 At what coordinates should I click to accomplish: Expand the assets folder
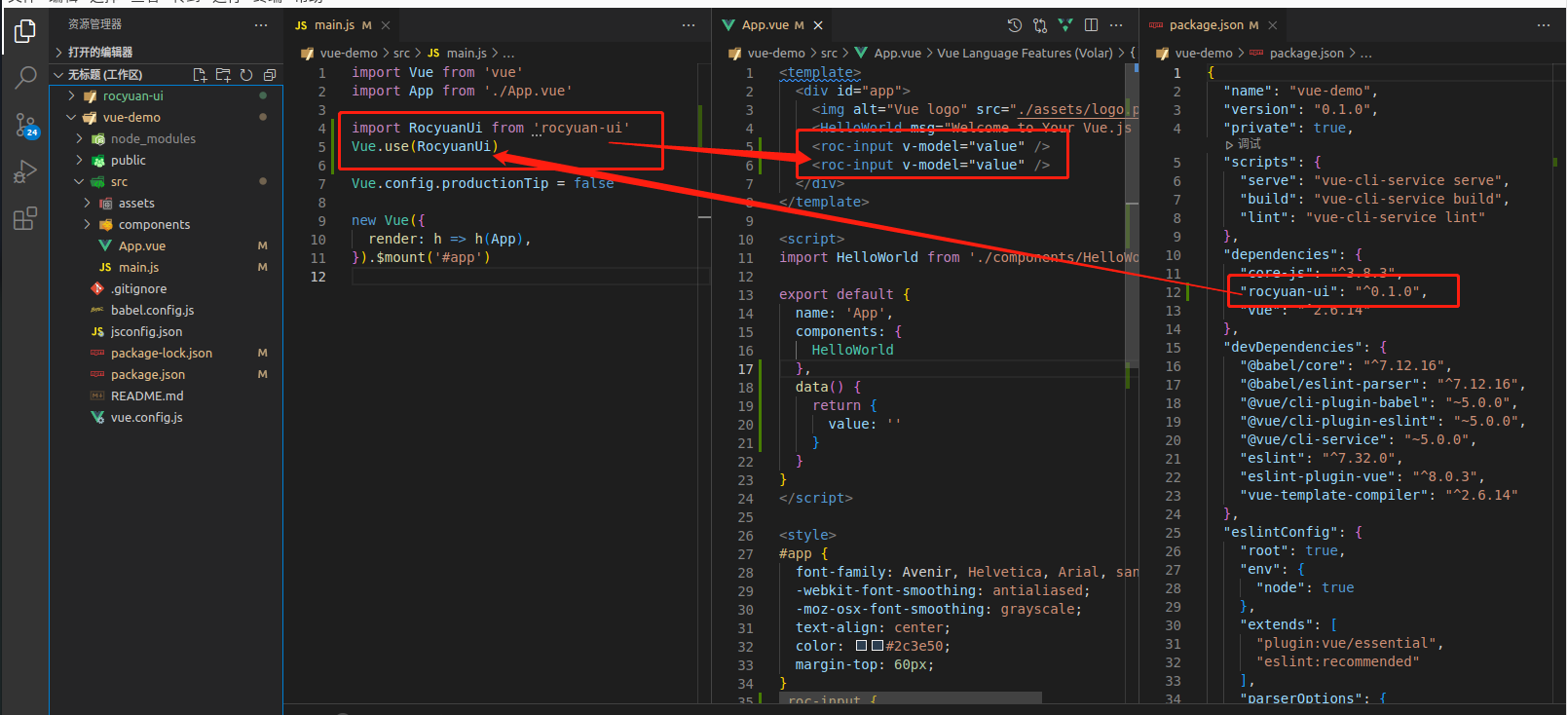tap(166, 204)
